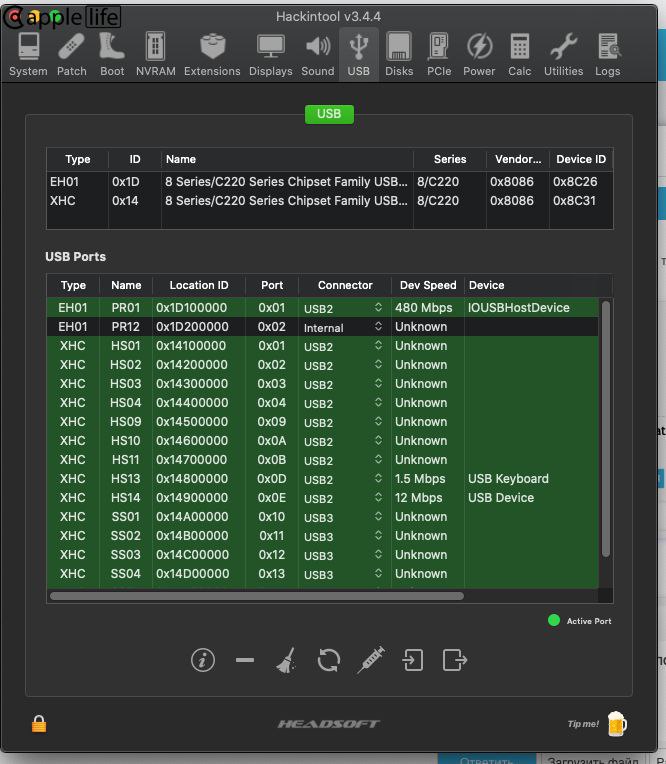Viewport: 666px width, 764px height.
Task: Click the Vendor column header
Action: (x=518, y=159)
